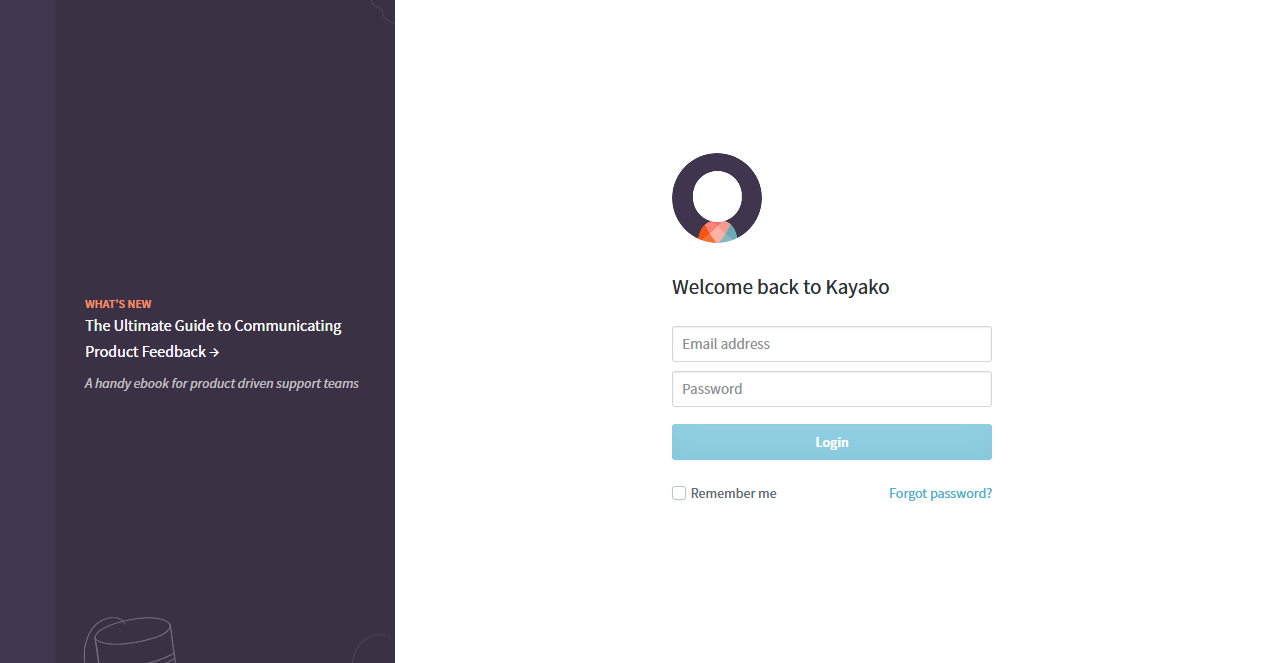Click the "Remember me" label text
The image size is (1266, 663).
point(733,493)
